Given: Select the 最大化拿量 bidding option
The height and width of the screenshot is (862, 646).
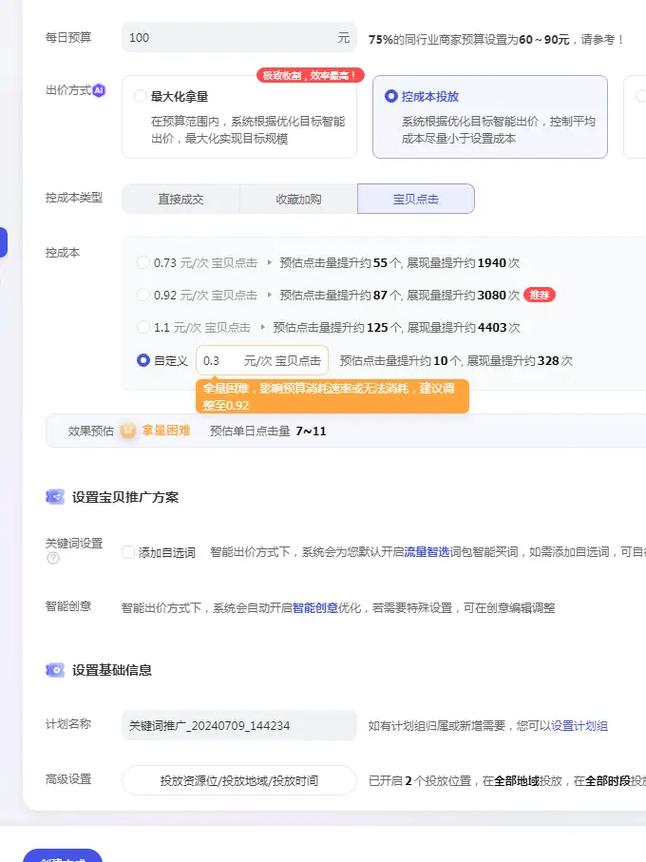Looking at the screenshot, I should click(140, 97).
